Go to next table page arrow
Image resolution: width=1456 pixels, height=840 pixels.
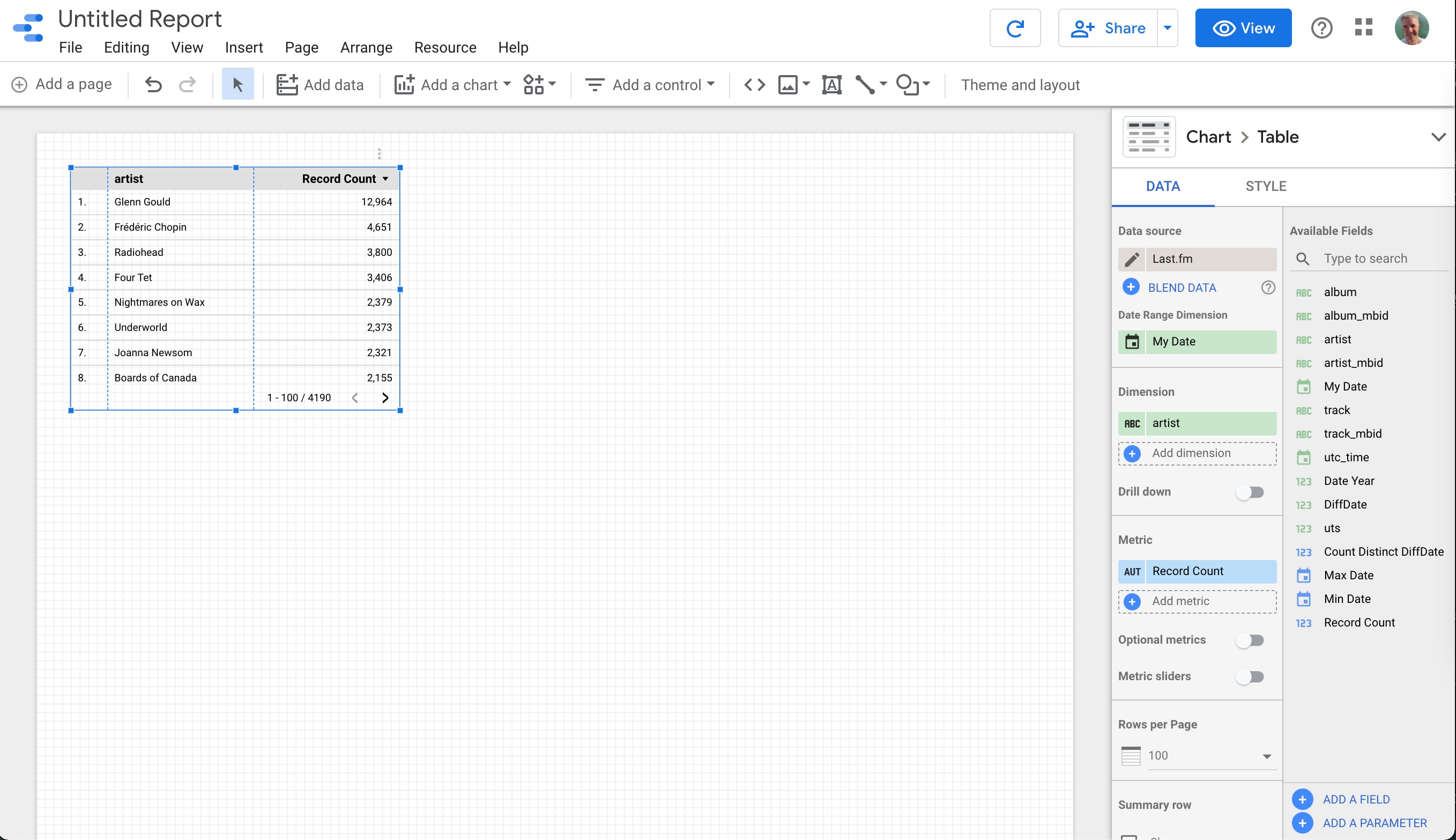click(385, 397)
